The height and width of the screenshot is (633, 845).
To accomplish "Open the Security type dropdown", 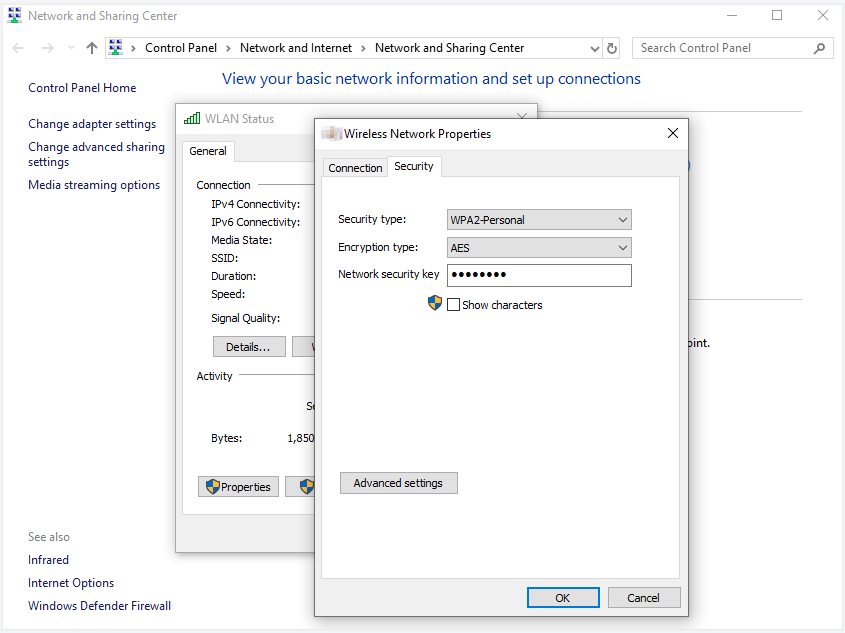I will tap(539, 220).
